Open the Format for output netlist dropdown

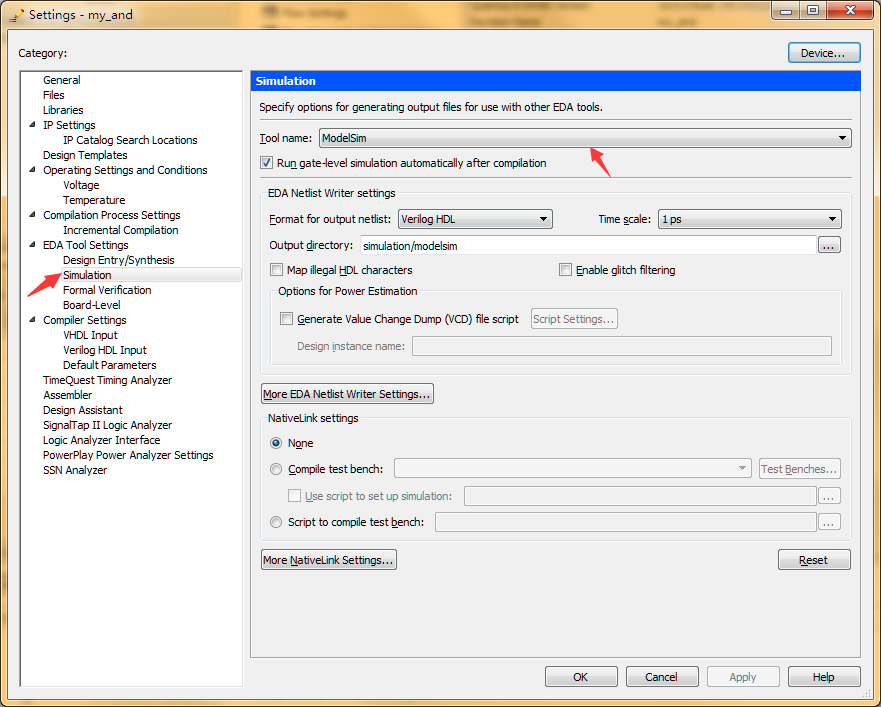541,218
